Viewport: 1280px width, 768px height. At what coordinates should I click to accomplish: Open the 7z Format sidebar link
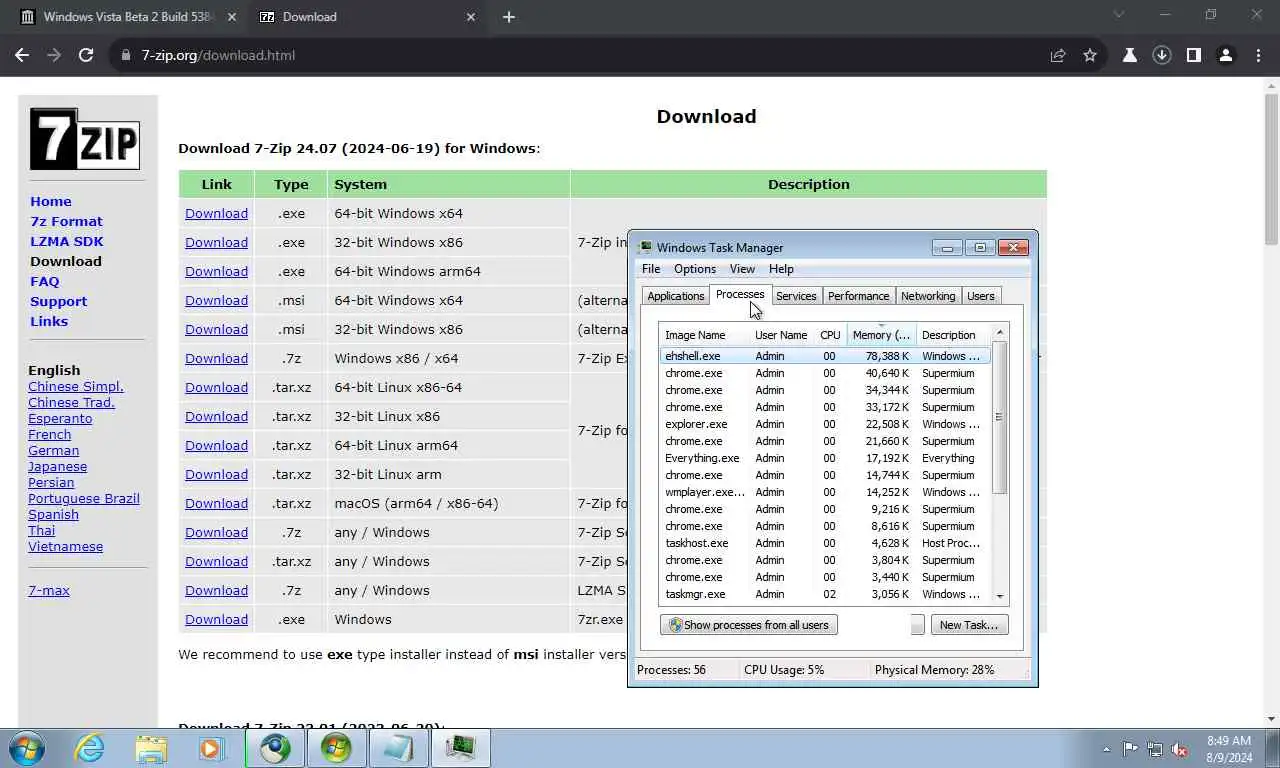point(66,221)
